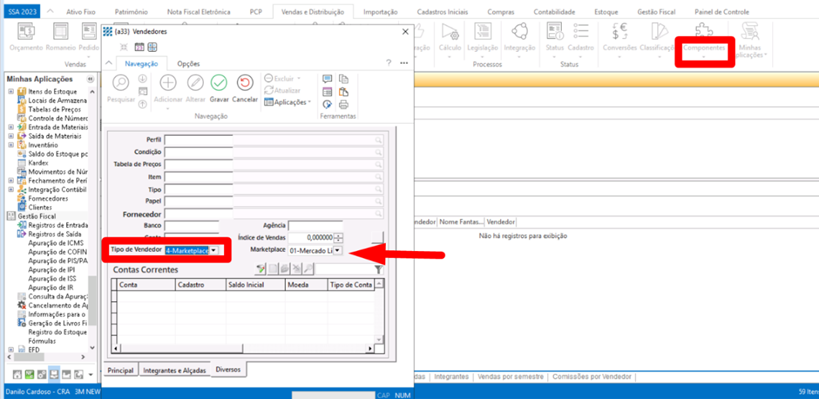Click the Alterar pencil icon
The width and height of the screenshot is (819, 399).
click(195, 83)
